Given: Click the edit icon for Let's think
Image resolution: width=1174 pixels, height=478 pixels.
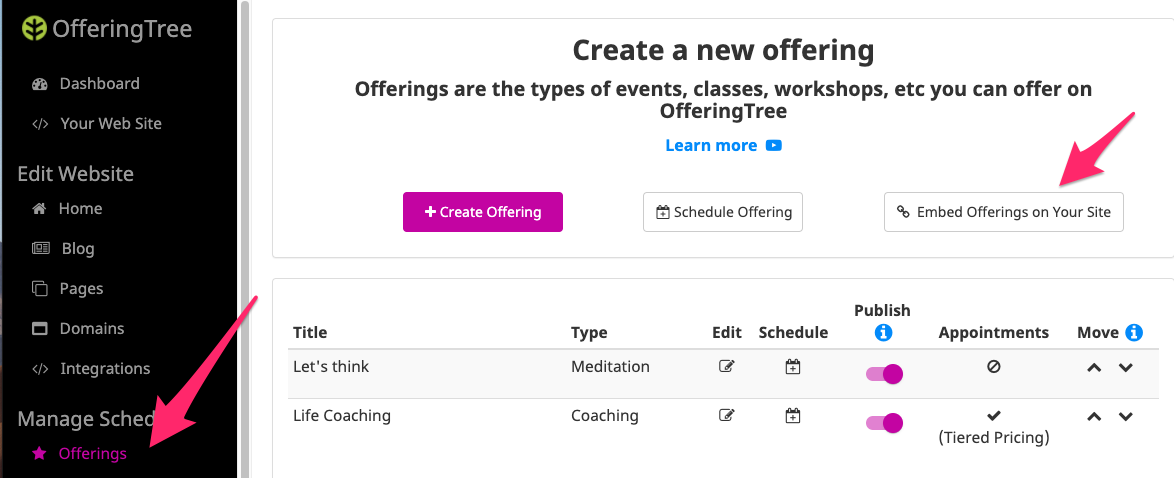Looking at the screenshot, I should pos(726,366).
